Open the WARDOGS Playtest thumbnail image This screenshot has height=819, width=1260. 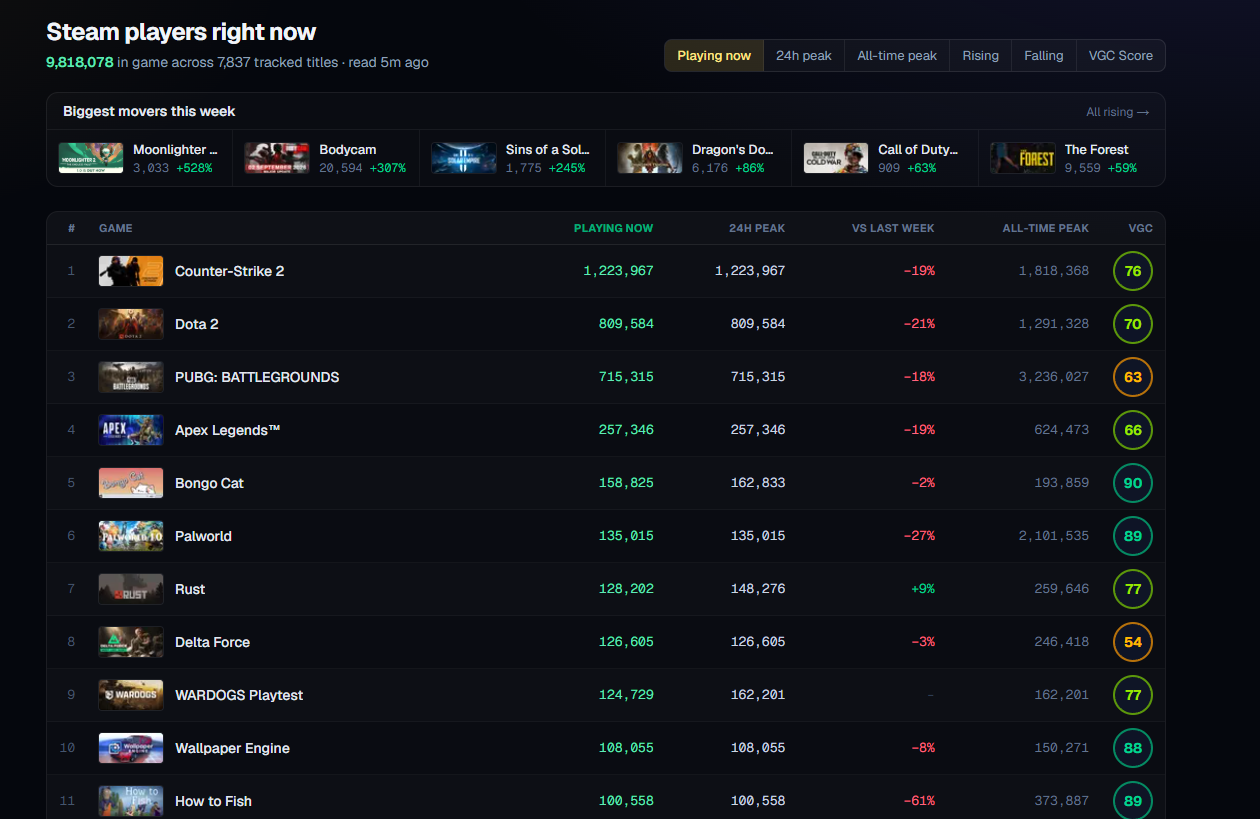[x=131, y=695]
